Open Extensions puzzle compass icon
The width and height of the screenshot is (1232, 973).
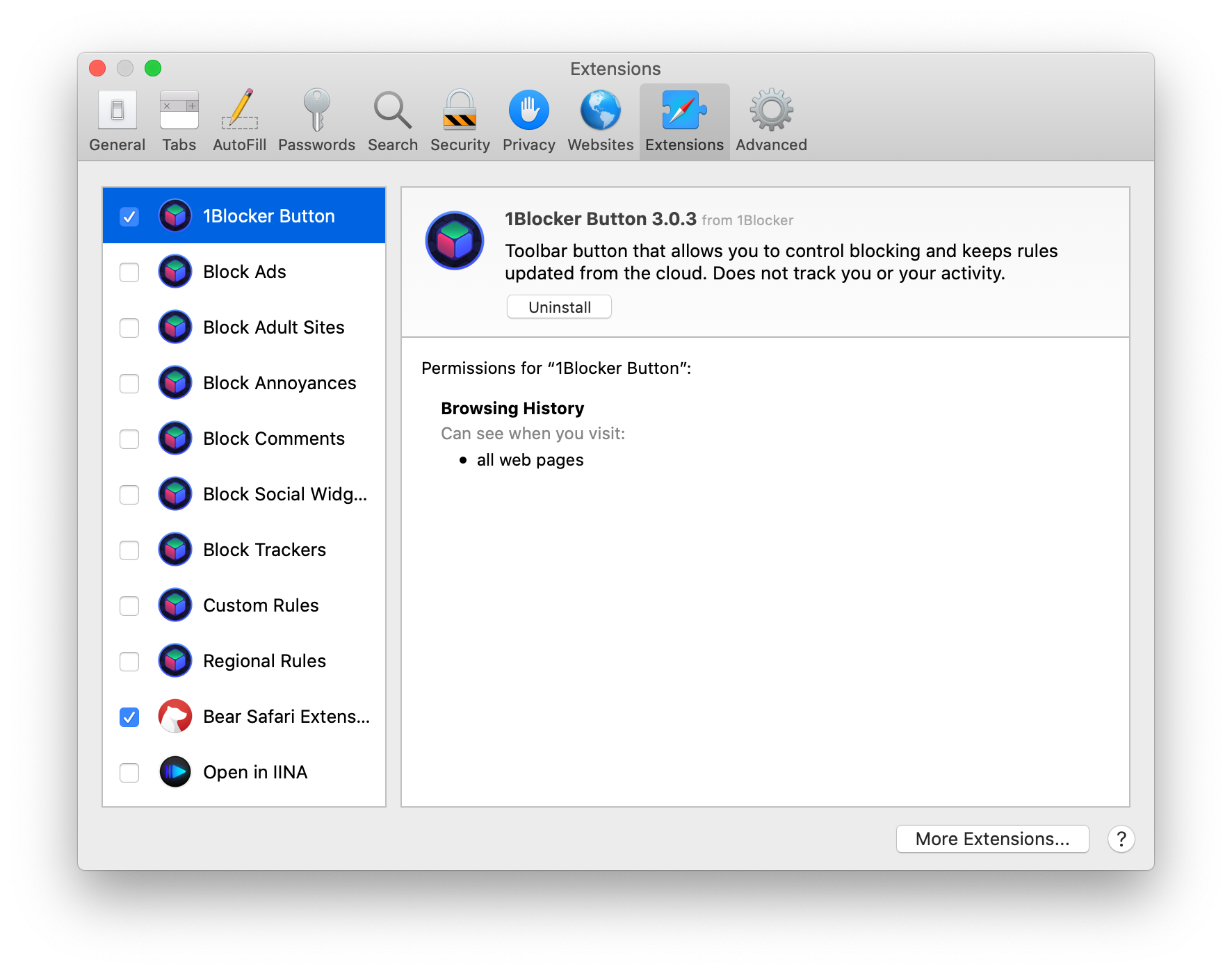click(684, 110)
